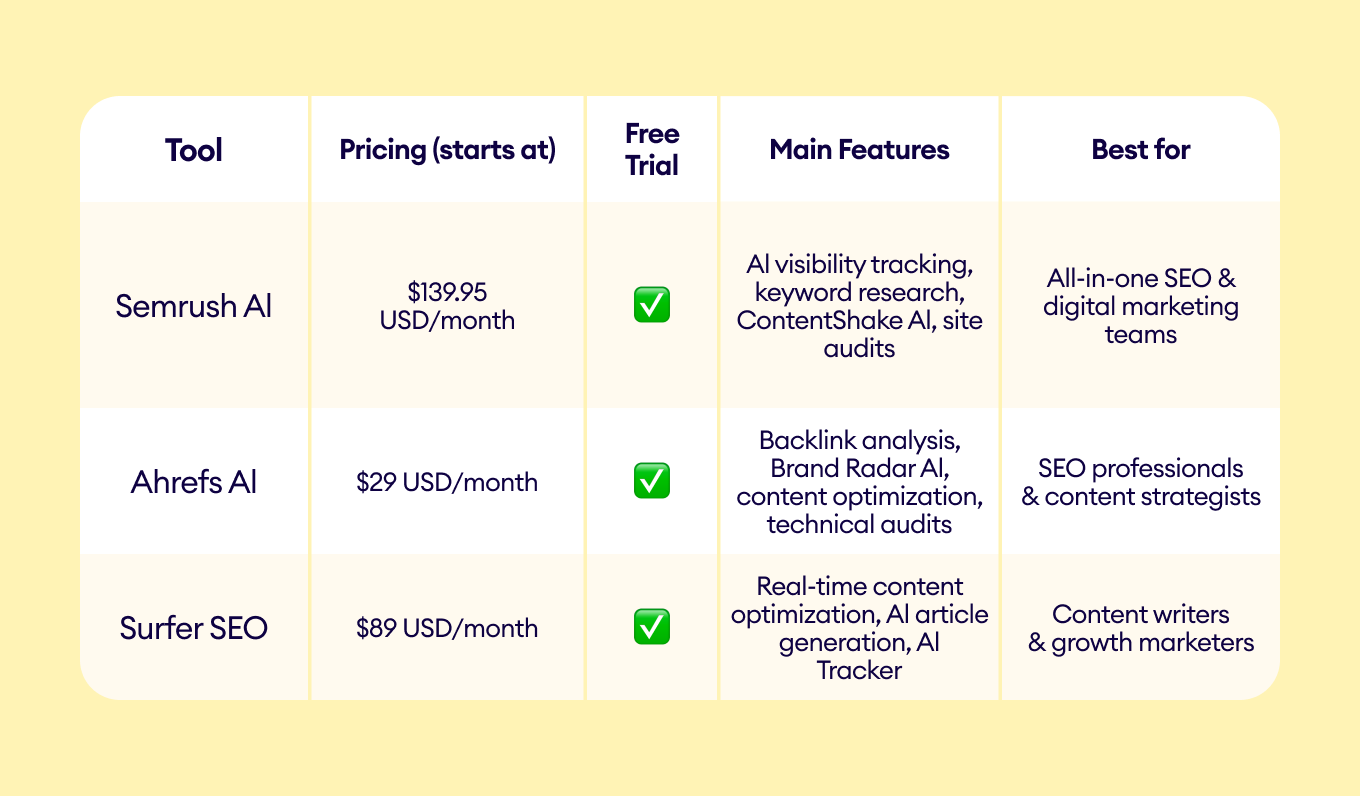Click the AI visibility tracking features cell

tap(859, 306)
